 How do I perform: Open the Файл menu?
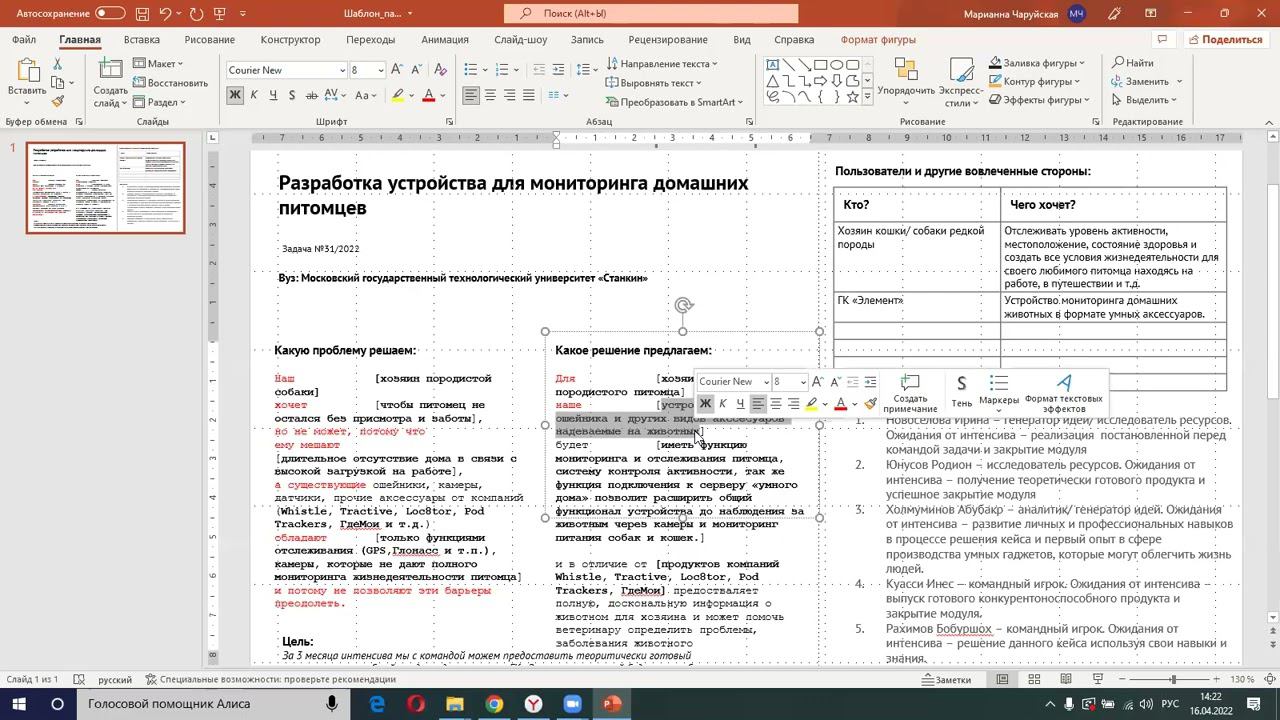click(24, 40)
